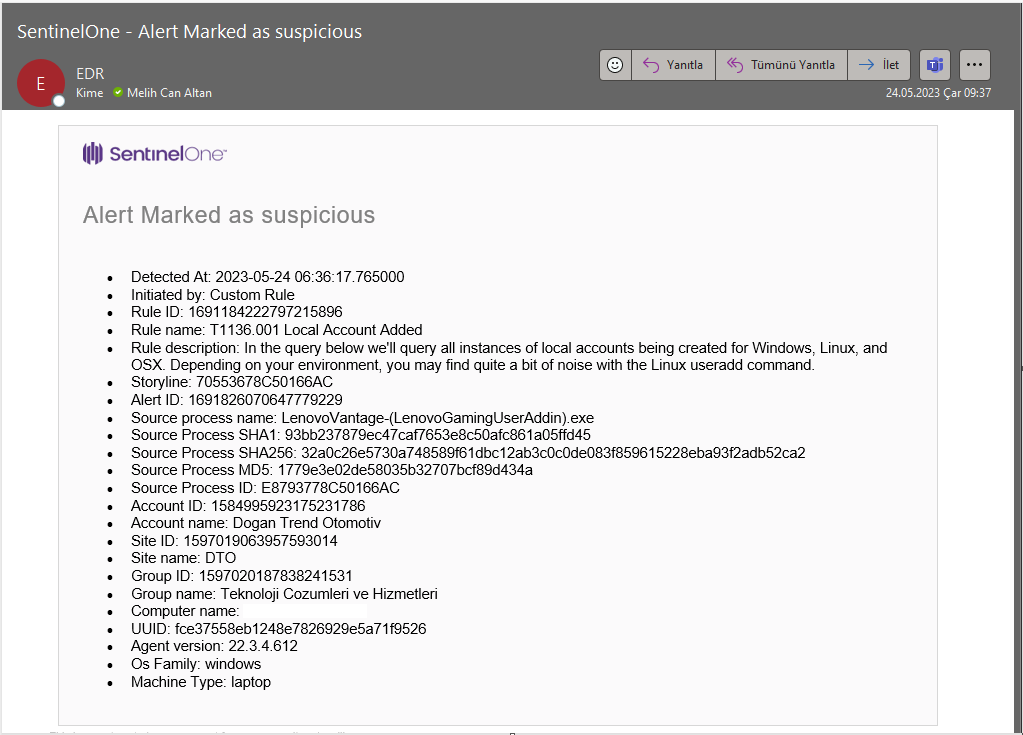Click Site name DTO
Viewport: 1023px width, 735px height.
point(183,558)
